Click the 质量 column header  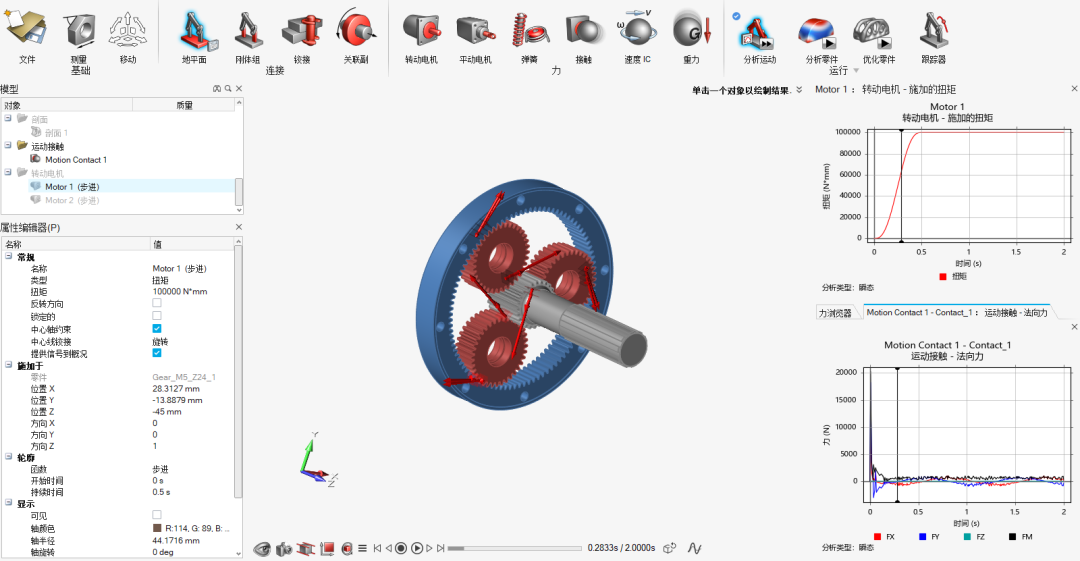[x=184, y=105]
